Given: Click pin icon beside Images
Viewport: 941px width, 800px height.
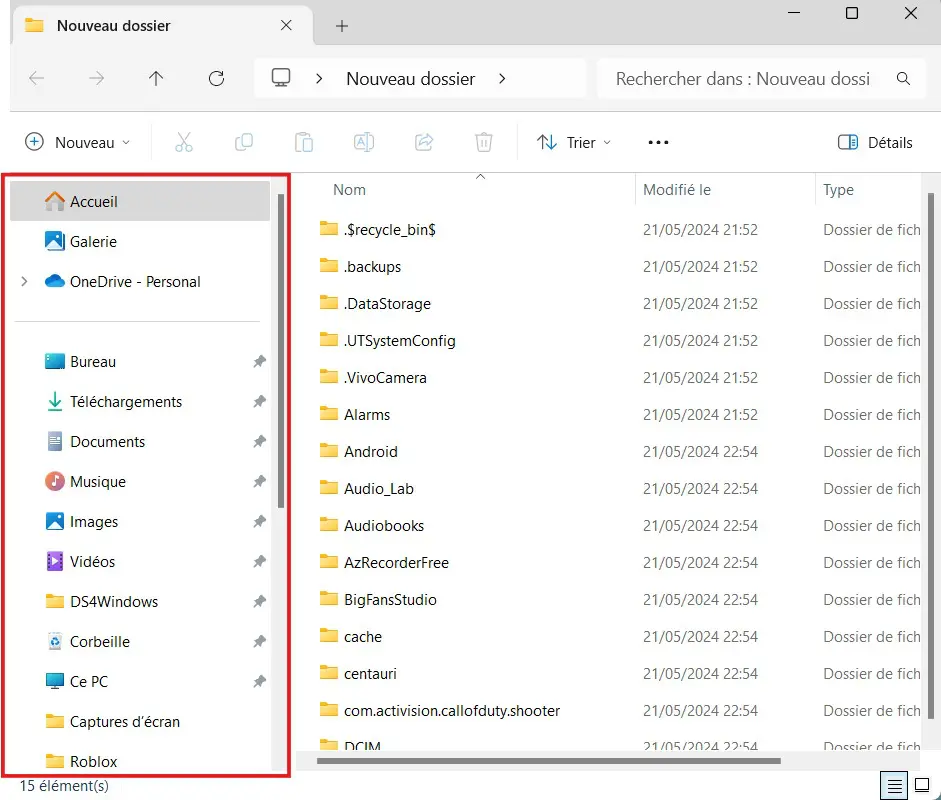Looking at the screenshot, I should click(259, 522).
